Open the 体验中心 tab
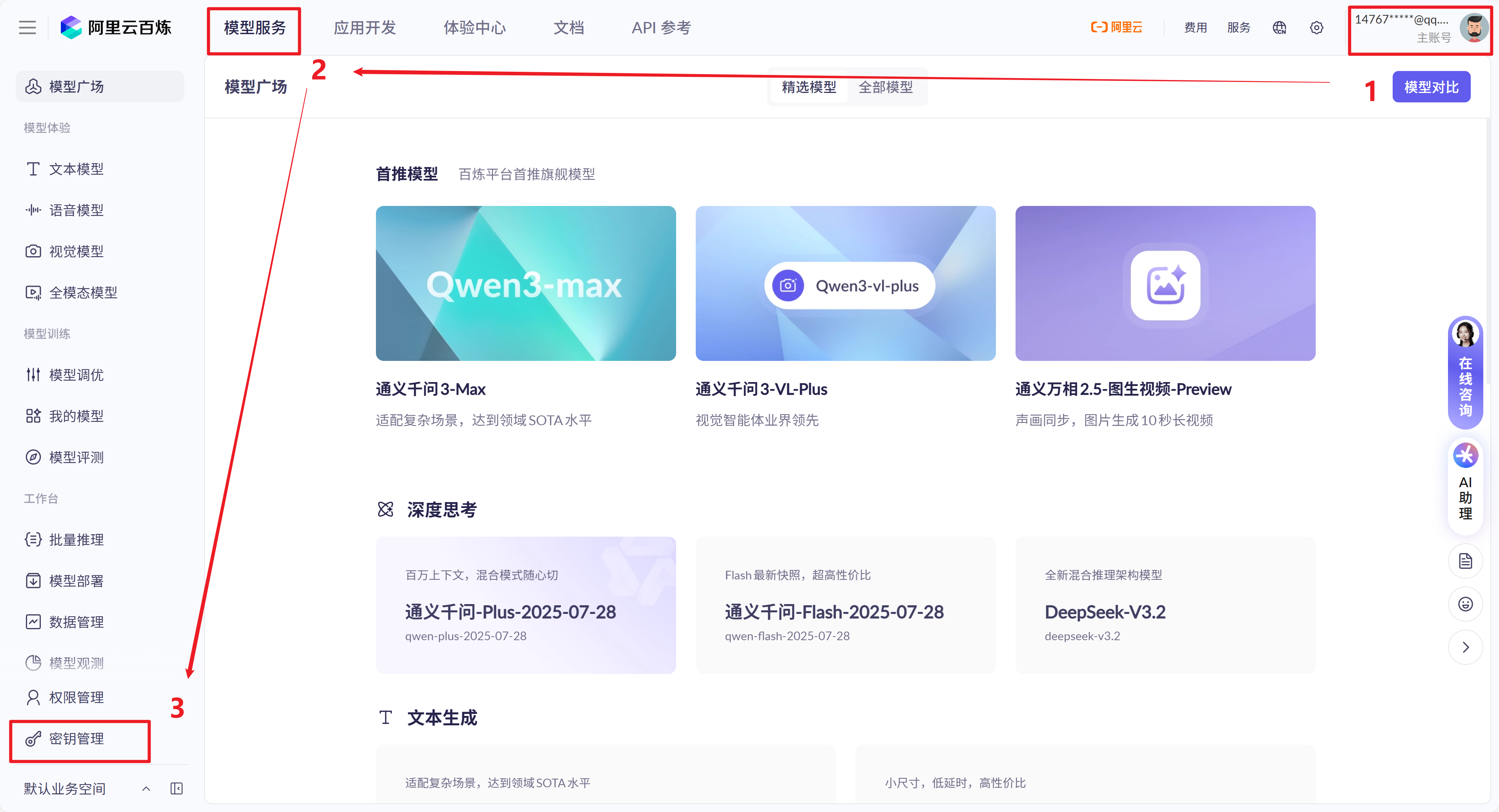Image resolution: width=1499 pixels, height=812 pixels. (x=474, y=27)
